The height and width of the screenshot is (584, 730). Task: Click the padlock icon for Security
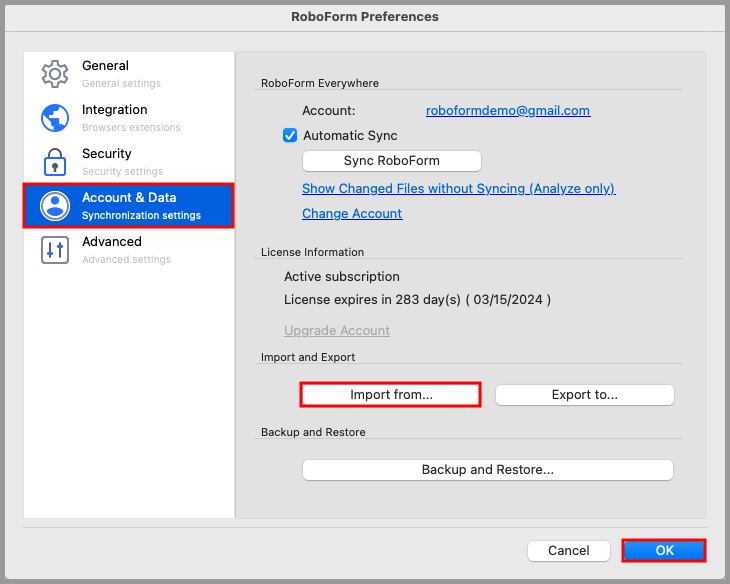54,162
